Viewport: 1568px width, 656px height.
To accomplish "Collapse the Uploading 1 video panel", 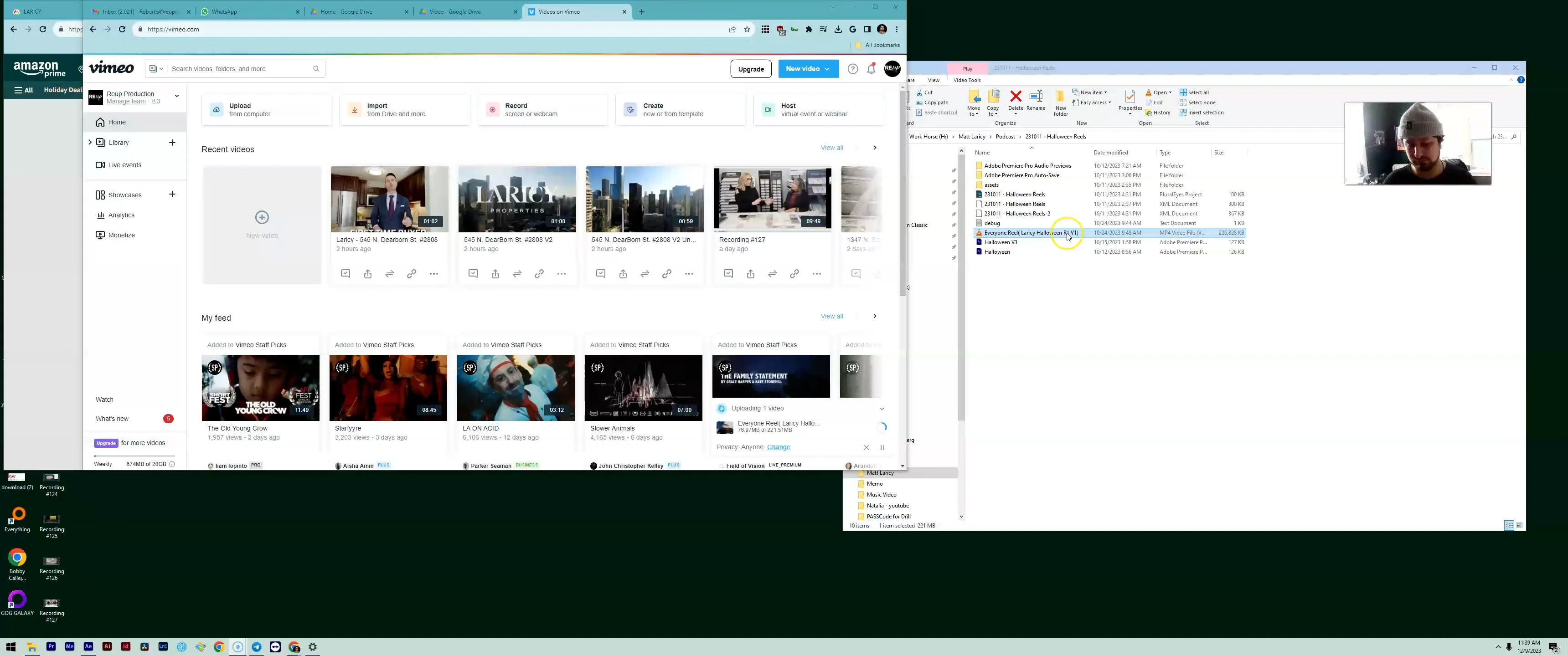I will pyautogui.click(x=882, y=408).
